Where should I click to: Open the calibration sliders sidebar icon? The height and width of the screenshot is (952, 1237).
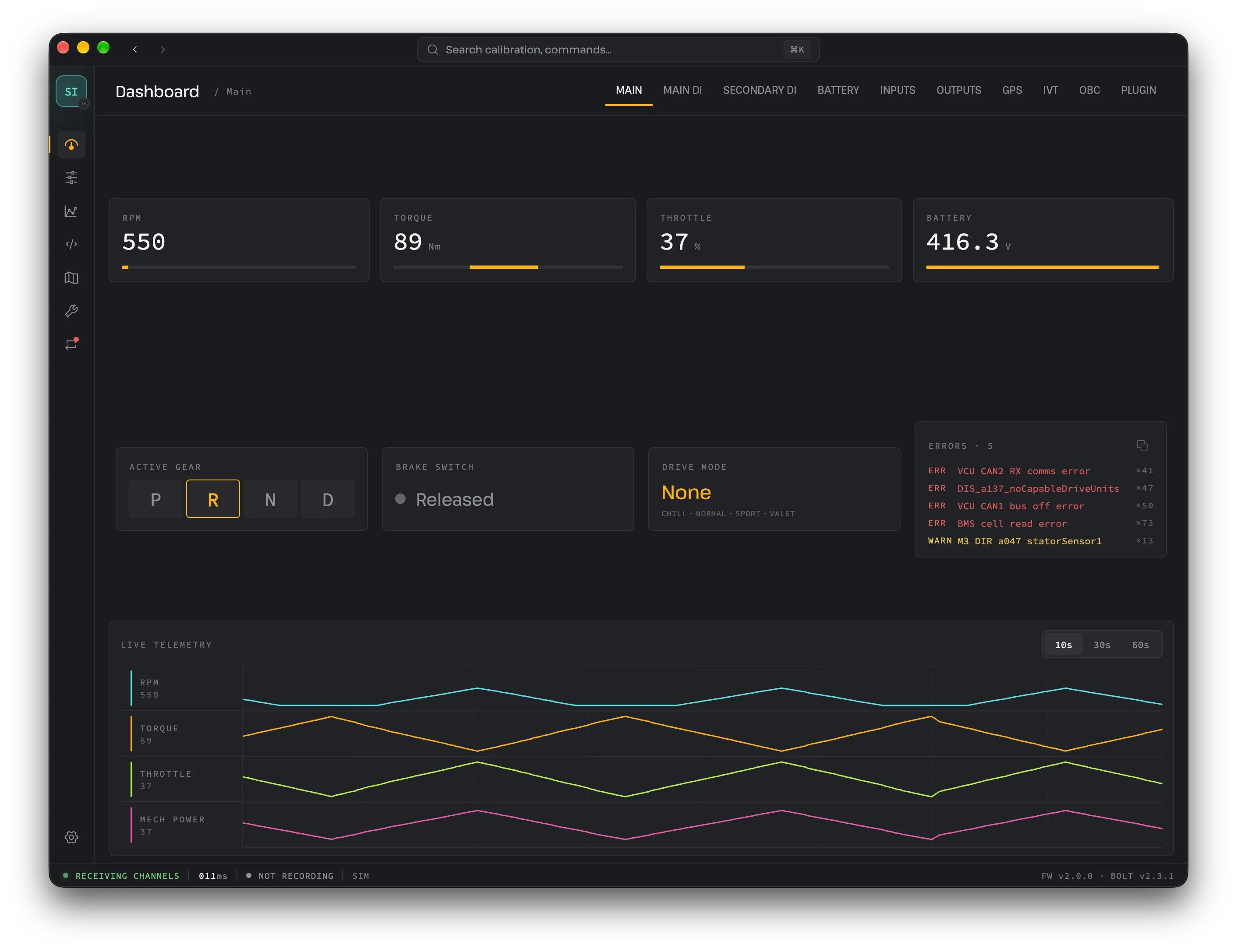pyautogui.click(x=71, y=178)
